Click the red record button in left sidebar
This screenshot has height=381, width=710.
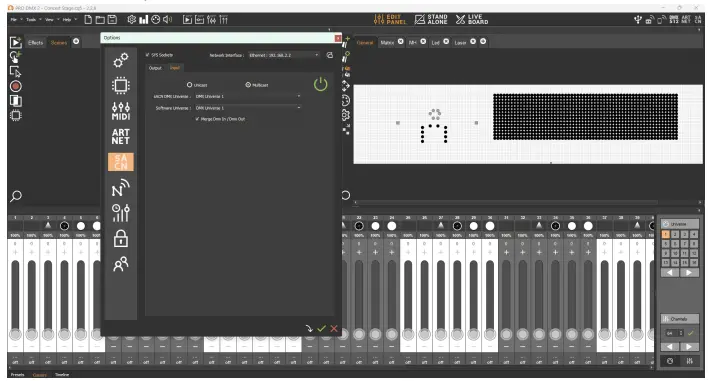[16, 86]
